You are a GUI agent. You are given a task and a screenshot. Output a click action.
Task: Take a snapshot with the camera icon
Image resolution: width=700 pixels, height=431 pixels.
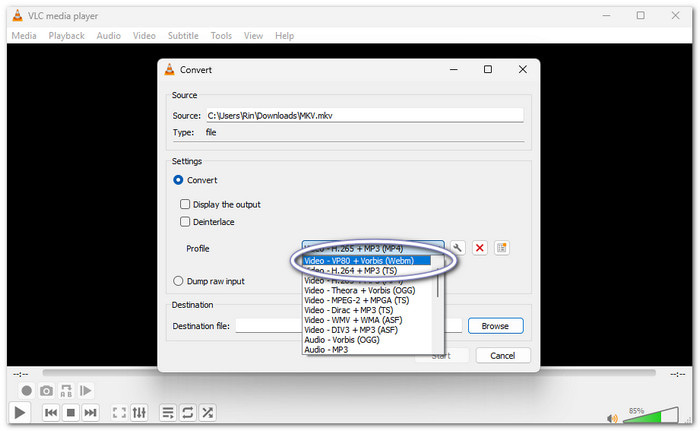[x=46, y=391]
